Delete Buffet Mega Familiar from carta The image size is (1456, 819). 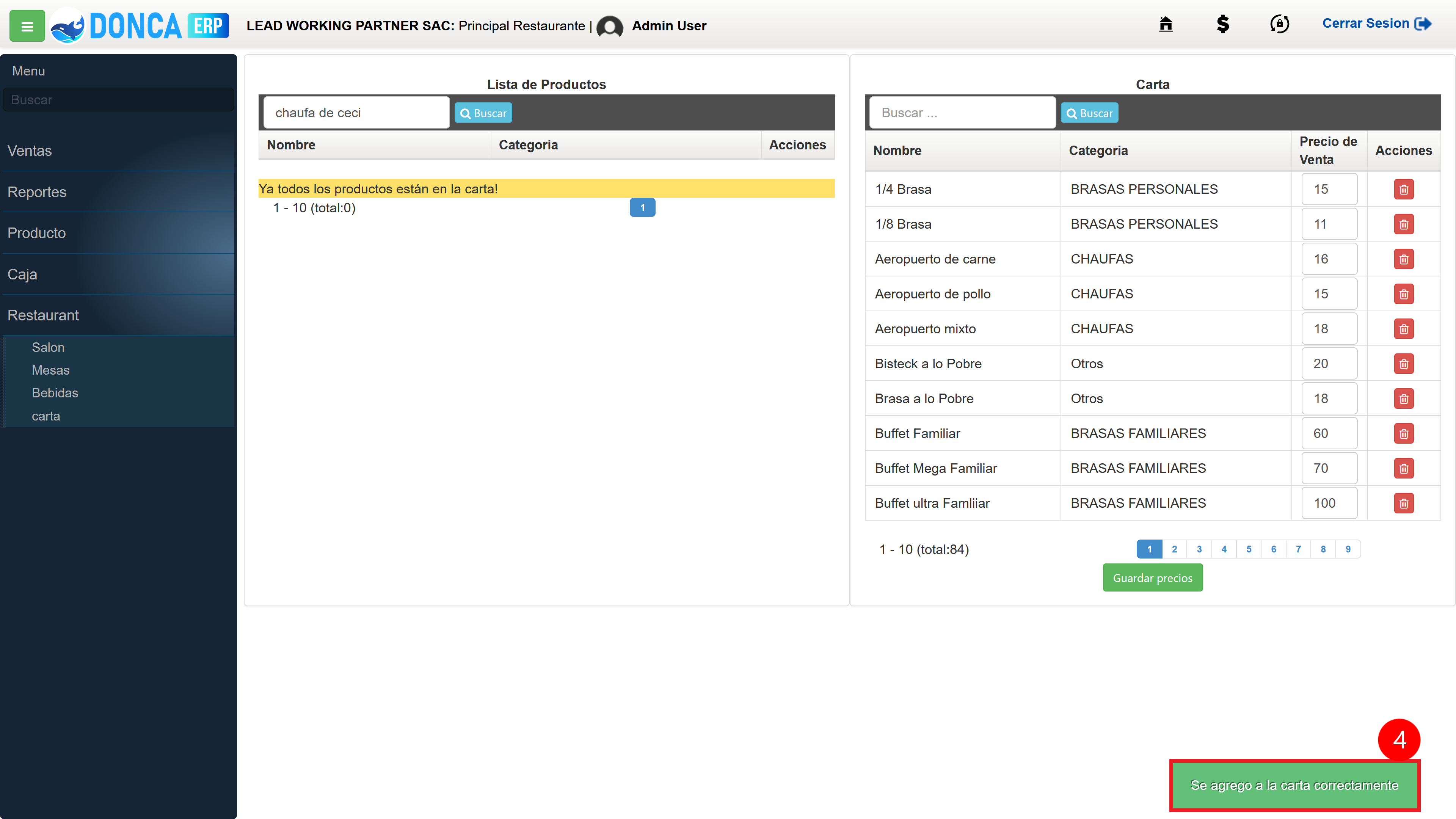pyautogui.click(x=1403, y=469)
